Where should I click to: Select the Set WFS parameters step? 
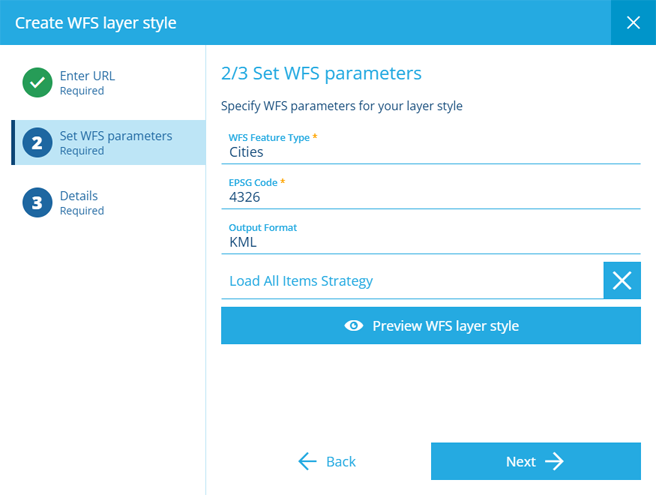point(109,143)
